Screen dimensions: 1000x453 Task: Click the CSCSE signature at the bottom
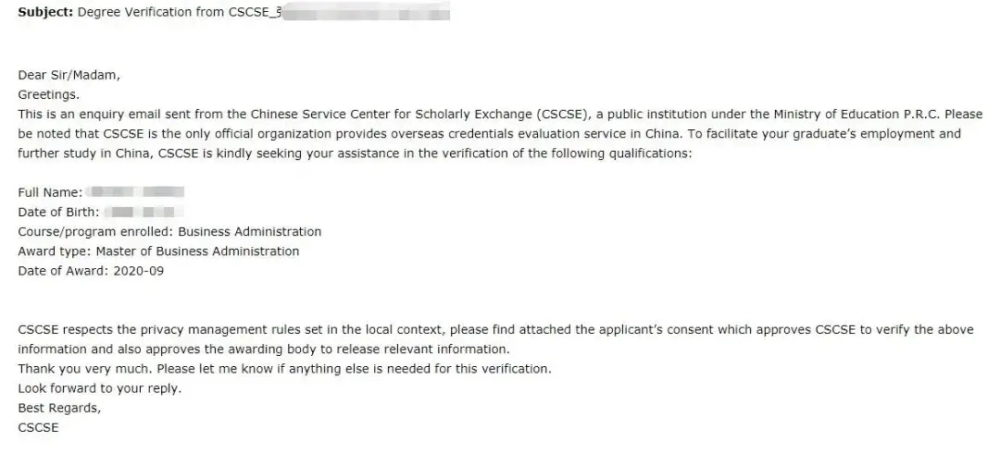click(38, 427)
